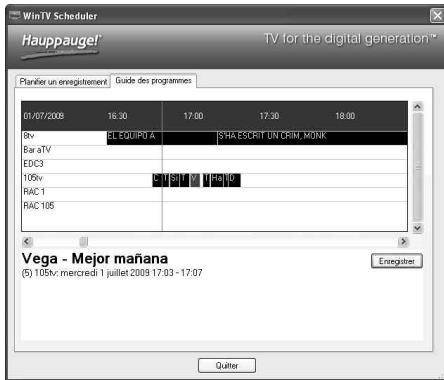Click the EDC3 channel label
Screen dimensions: 444x380
click(33, 164)
